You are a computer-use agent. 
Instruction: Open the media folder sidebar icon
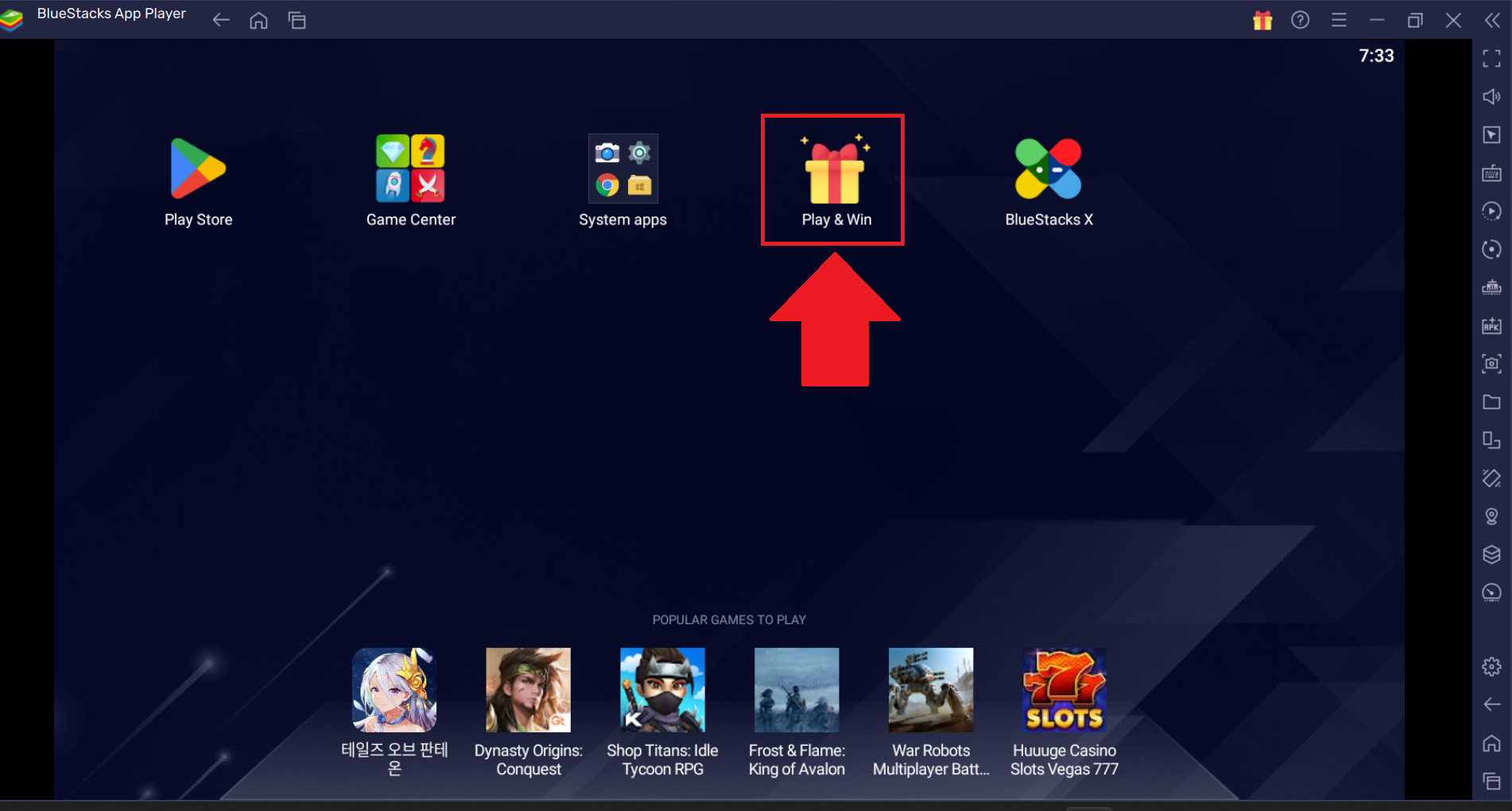point(1491,402)
